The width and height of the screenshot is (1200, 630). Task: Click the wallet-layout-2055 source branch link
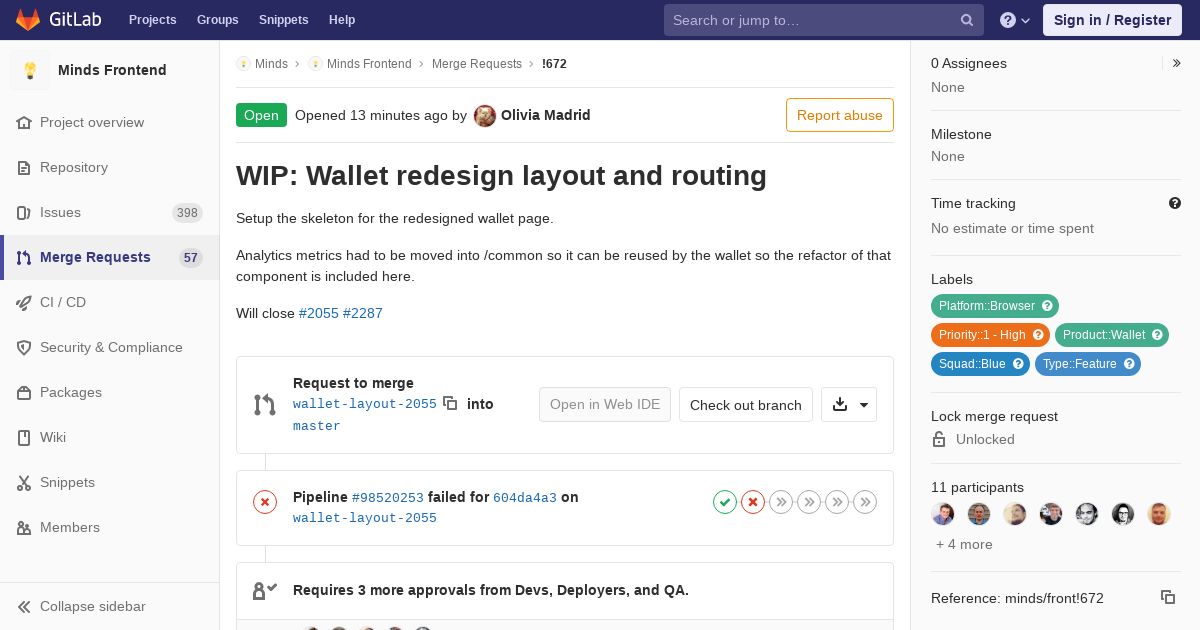[x=365, y=404]
